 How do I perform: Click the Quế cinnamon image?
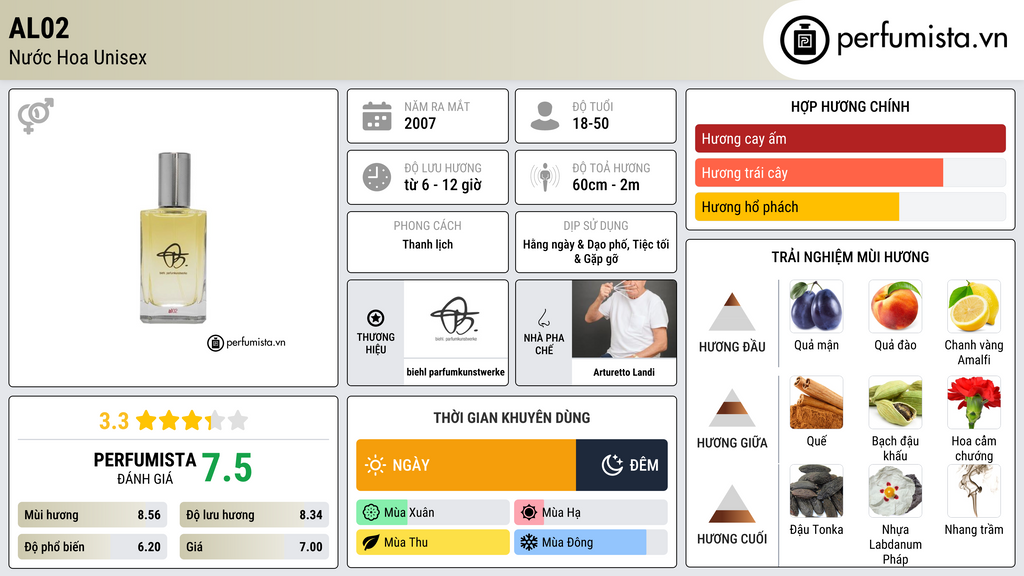[x=816, y=402]
